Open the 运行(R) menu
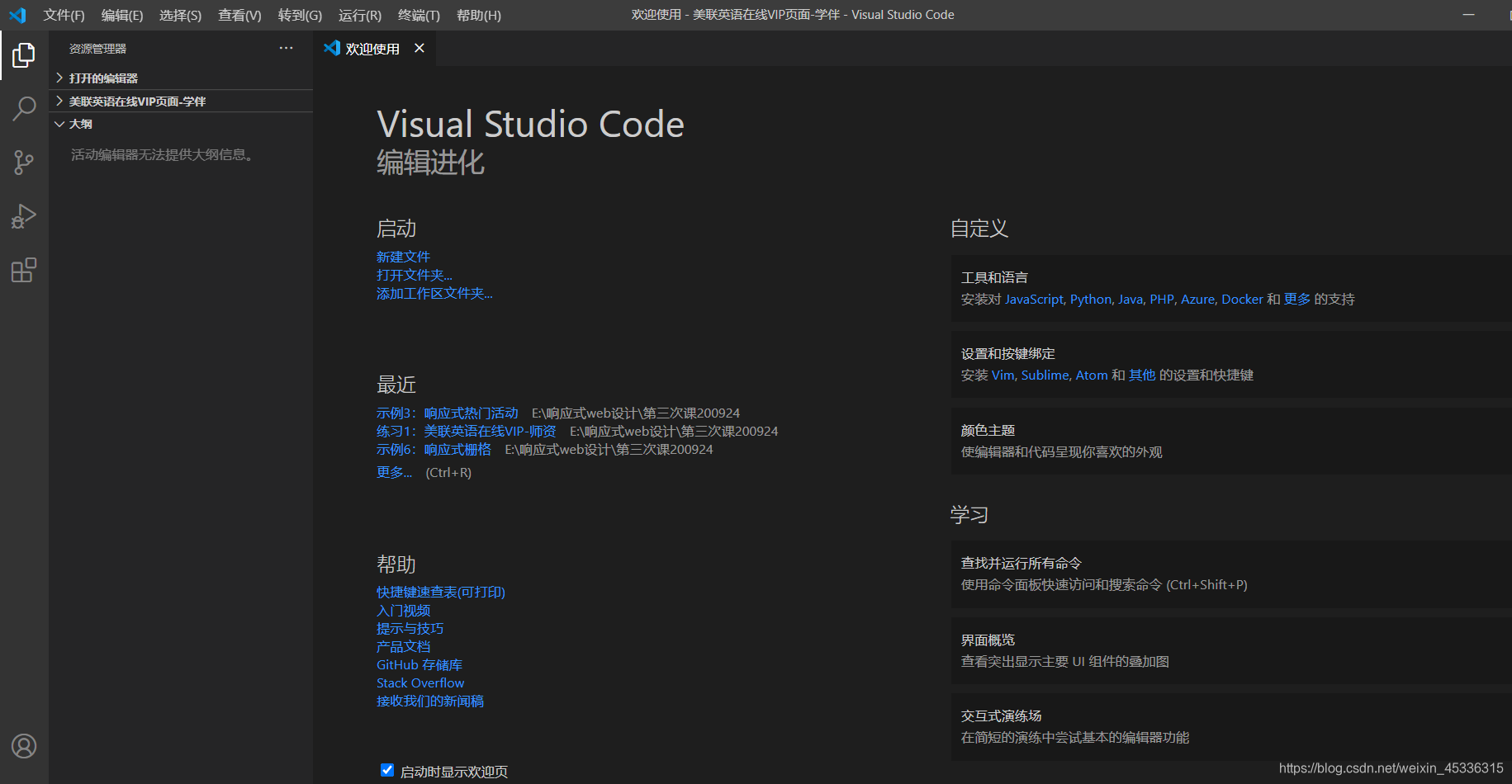The image size is (1512, 784). point(360,15)
